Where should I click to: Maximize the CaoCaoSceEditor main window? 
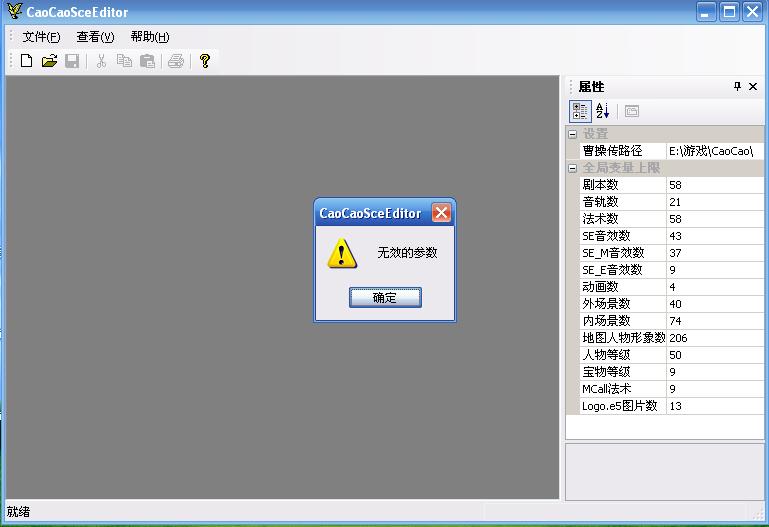[x=729, y=12]
